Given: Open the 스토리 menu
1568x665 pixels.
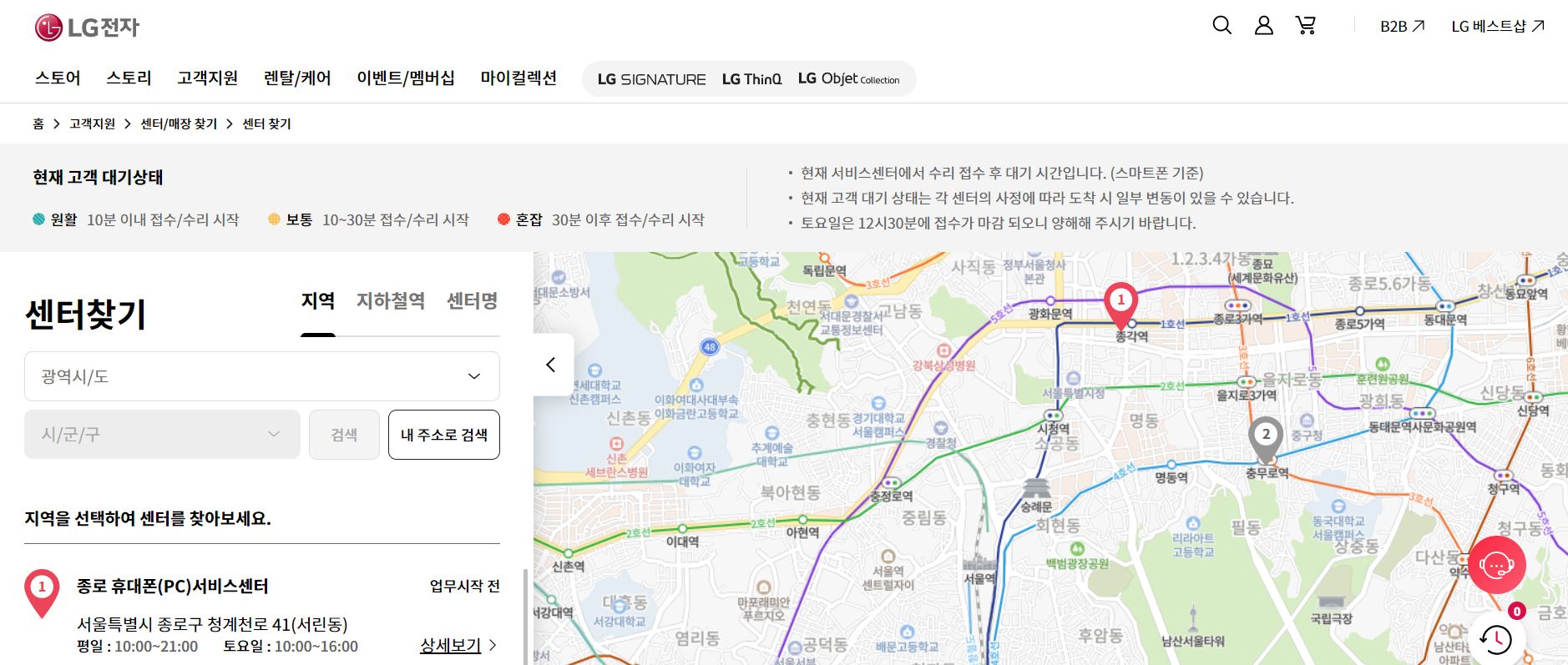Looking at the screenshot, I should pos(129,78).
